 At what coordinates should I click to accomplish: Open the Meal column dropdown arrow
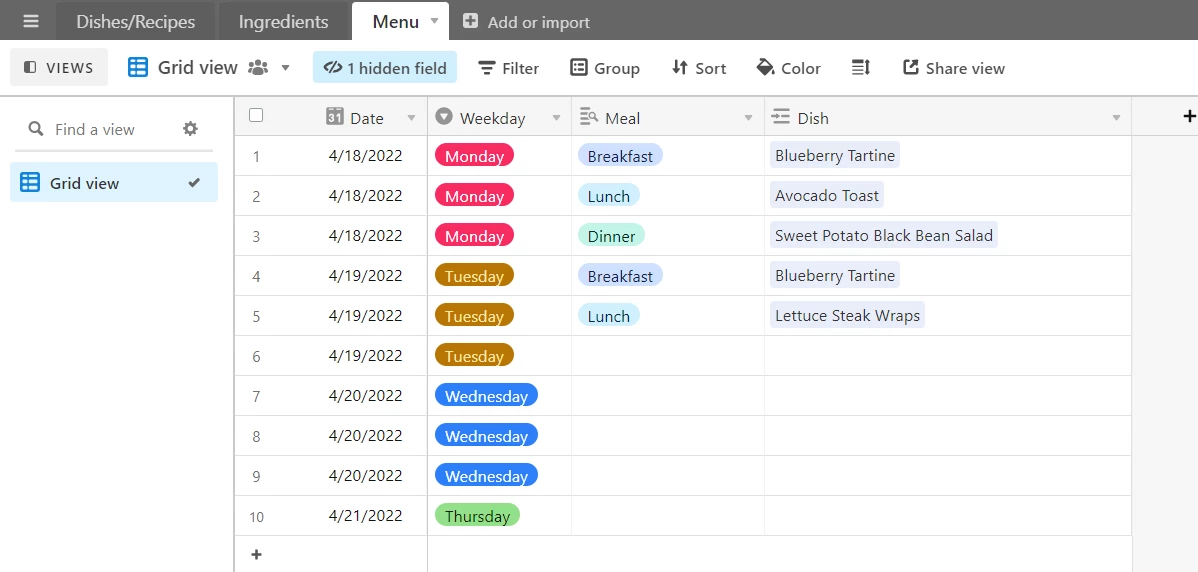749,118
